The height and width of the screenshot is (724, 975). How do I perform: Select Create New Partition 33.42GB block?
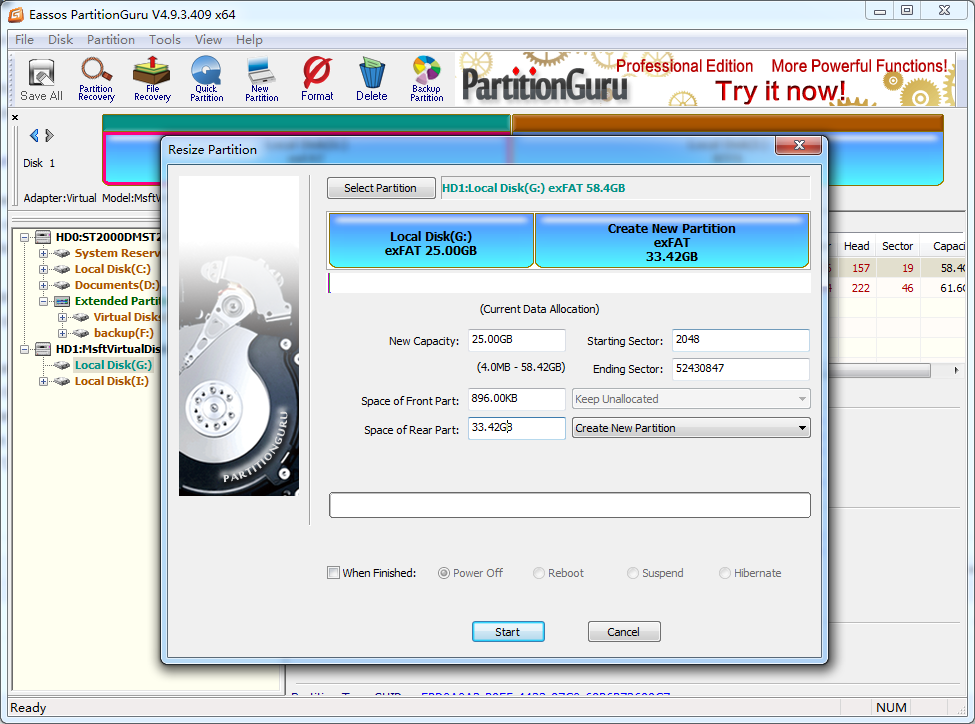click(x=672, y=241)
